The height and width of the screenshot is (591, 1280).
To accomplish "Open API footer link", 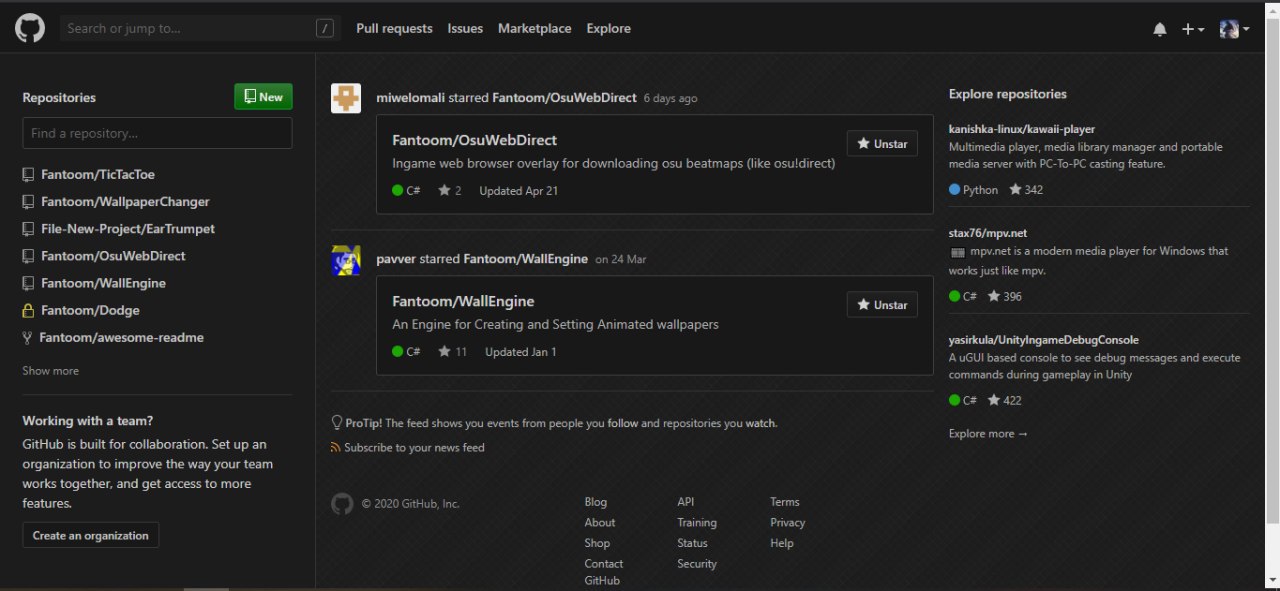I will coord(685,502).
